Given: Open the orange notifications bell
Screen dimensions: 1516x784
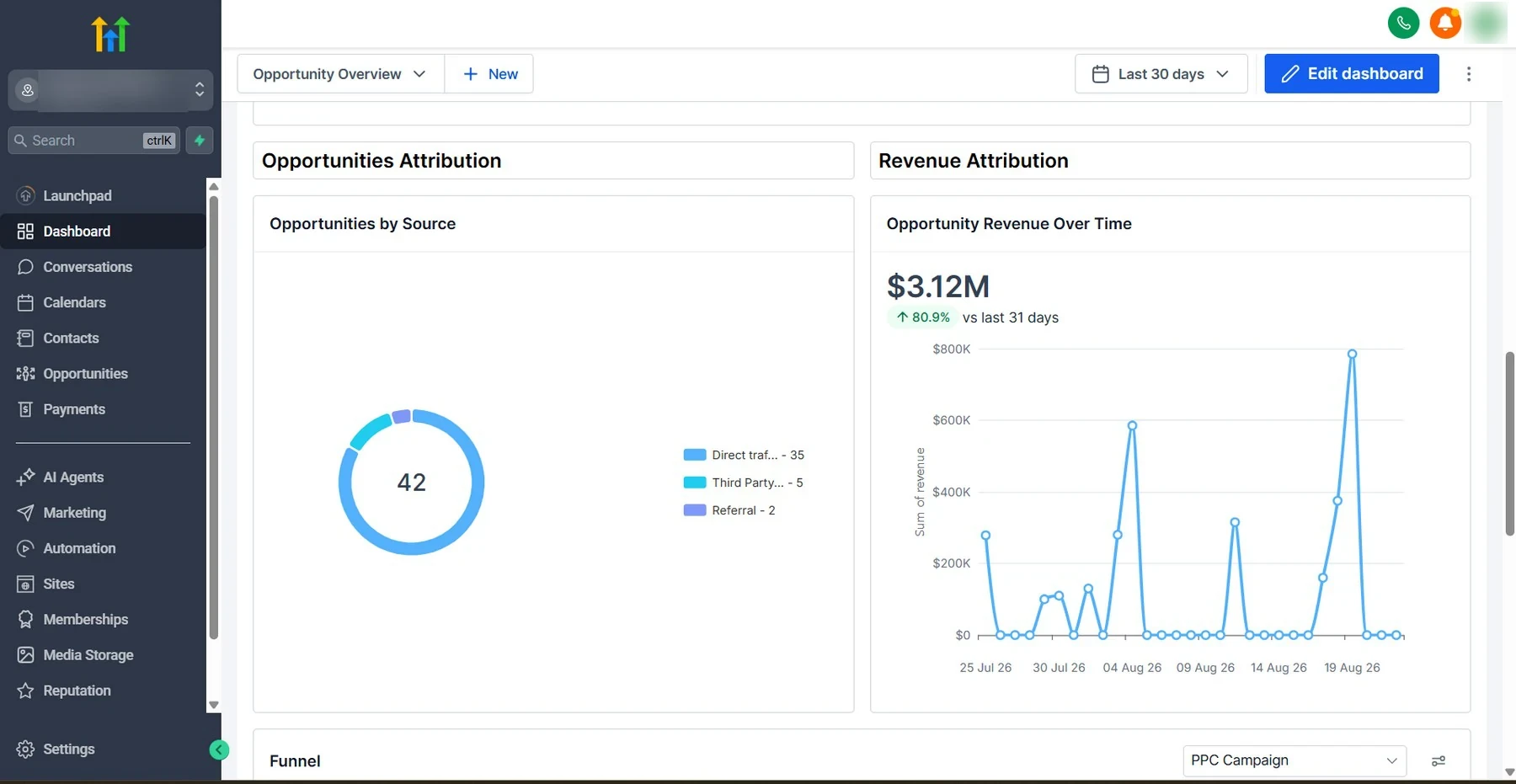Looking at the screenshot, I should [1445, 23].
